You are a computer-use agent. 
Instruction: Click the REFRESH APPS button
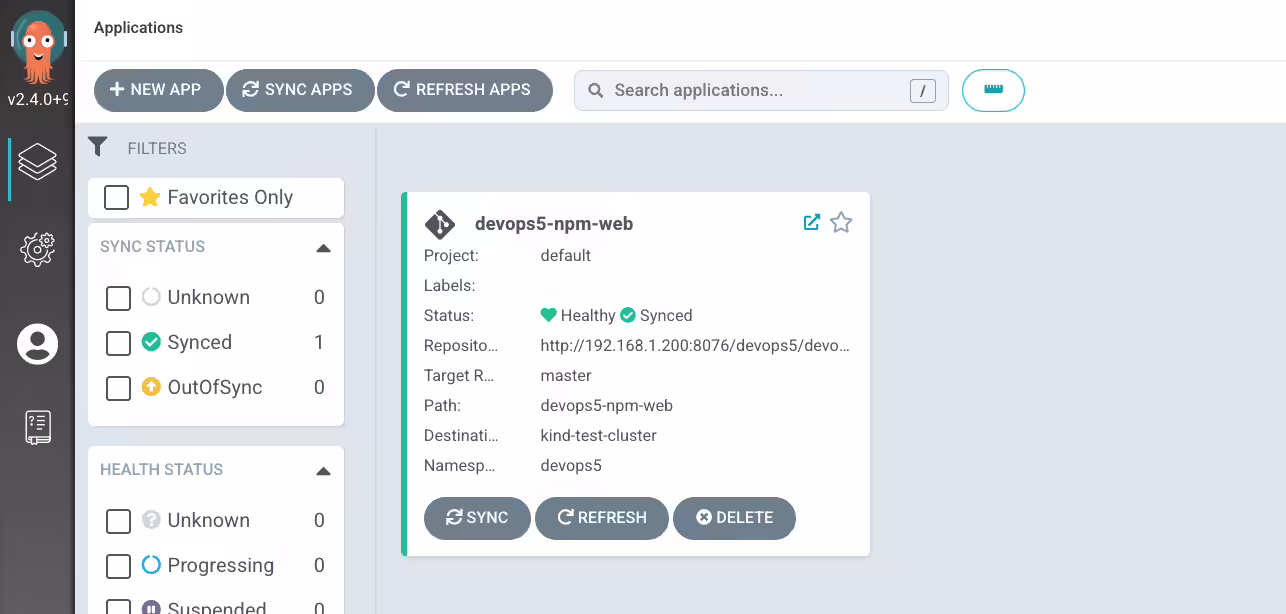pos(464,90)
